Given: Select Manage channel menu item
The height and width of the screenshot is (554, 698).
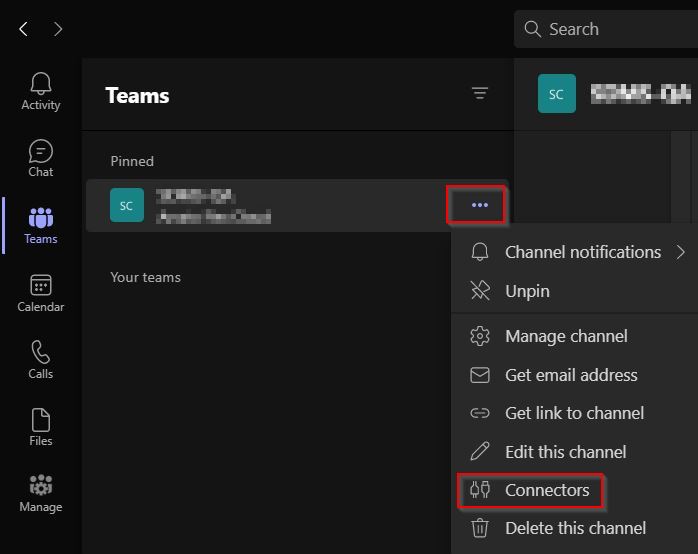Looking at the screenshot, I should (574, 336).
